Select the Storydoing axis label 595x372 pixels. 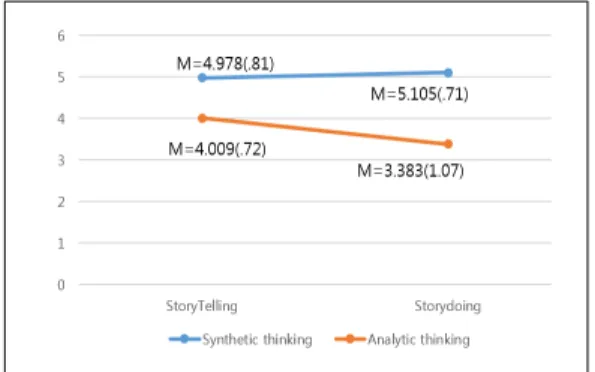tap(448, 306)
